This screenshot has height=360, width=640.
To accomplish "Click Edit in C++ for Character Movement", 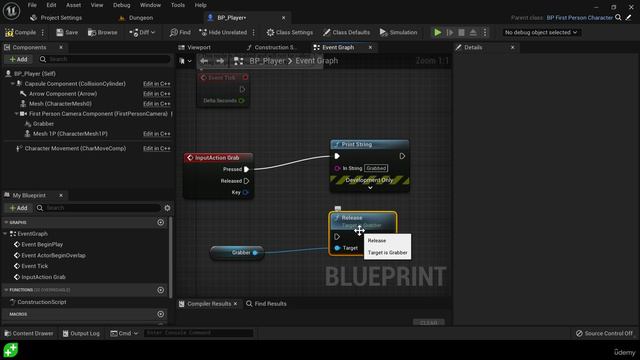I will click(x=157, y=149).
